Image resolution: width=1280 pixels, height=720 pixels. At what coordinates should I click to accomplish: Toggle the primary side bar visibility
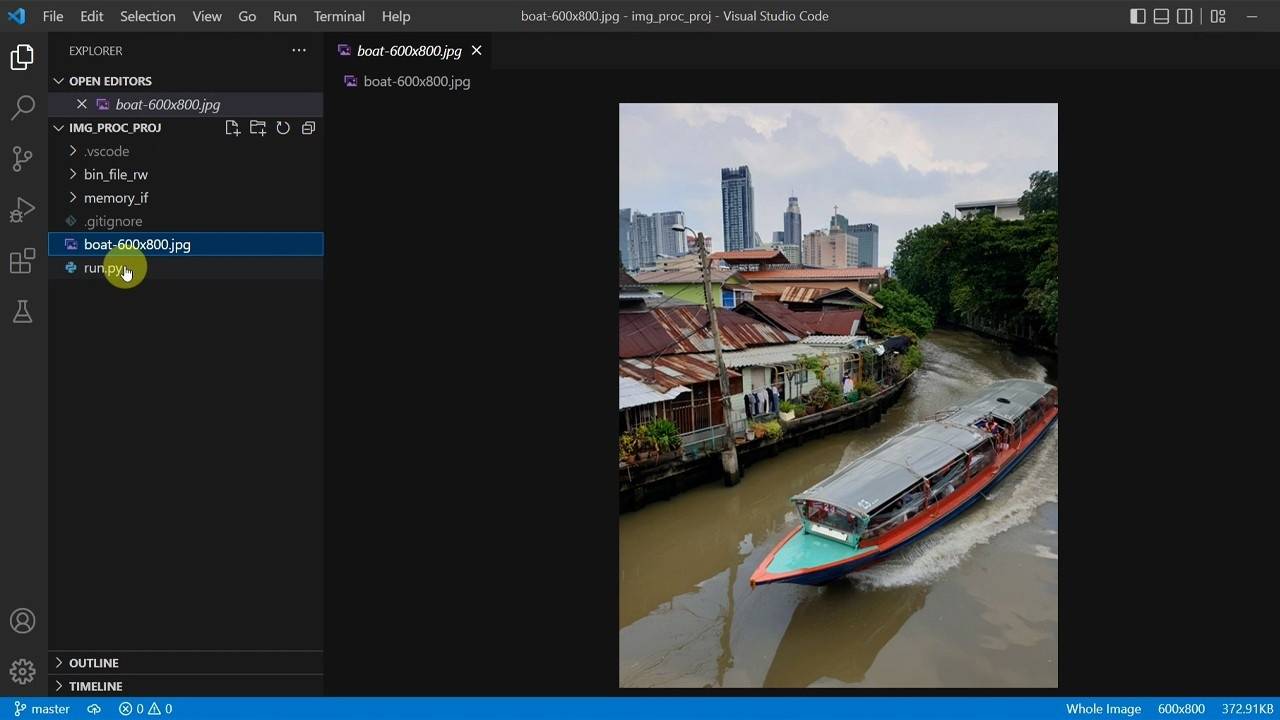(1138, 16)
